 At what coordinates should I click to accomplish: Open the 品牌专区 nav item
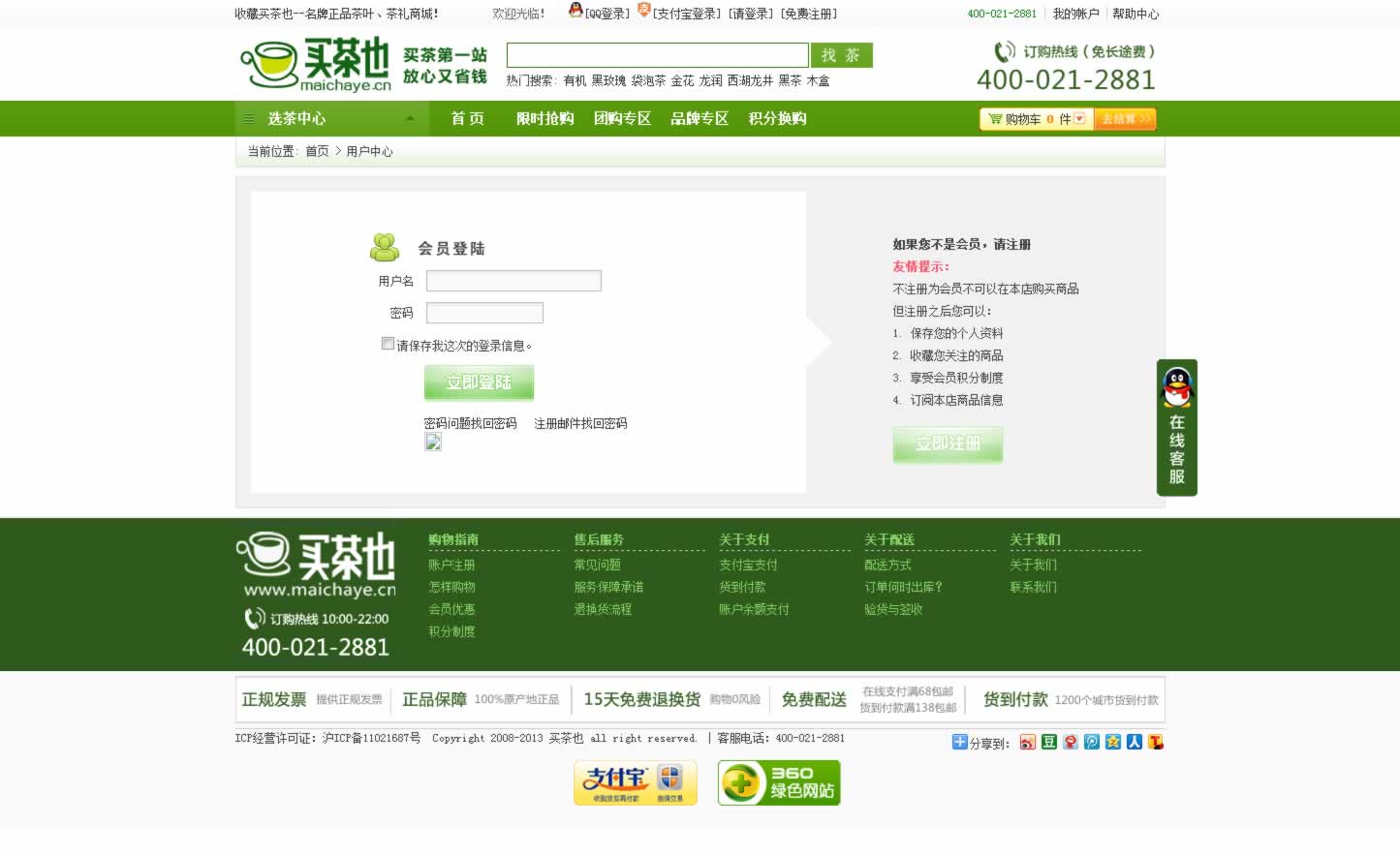700,119
